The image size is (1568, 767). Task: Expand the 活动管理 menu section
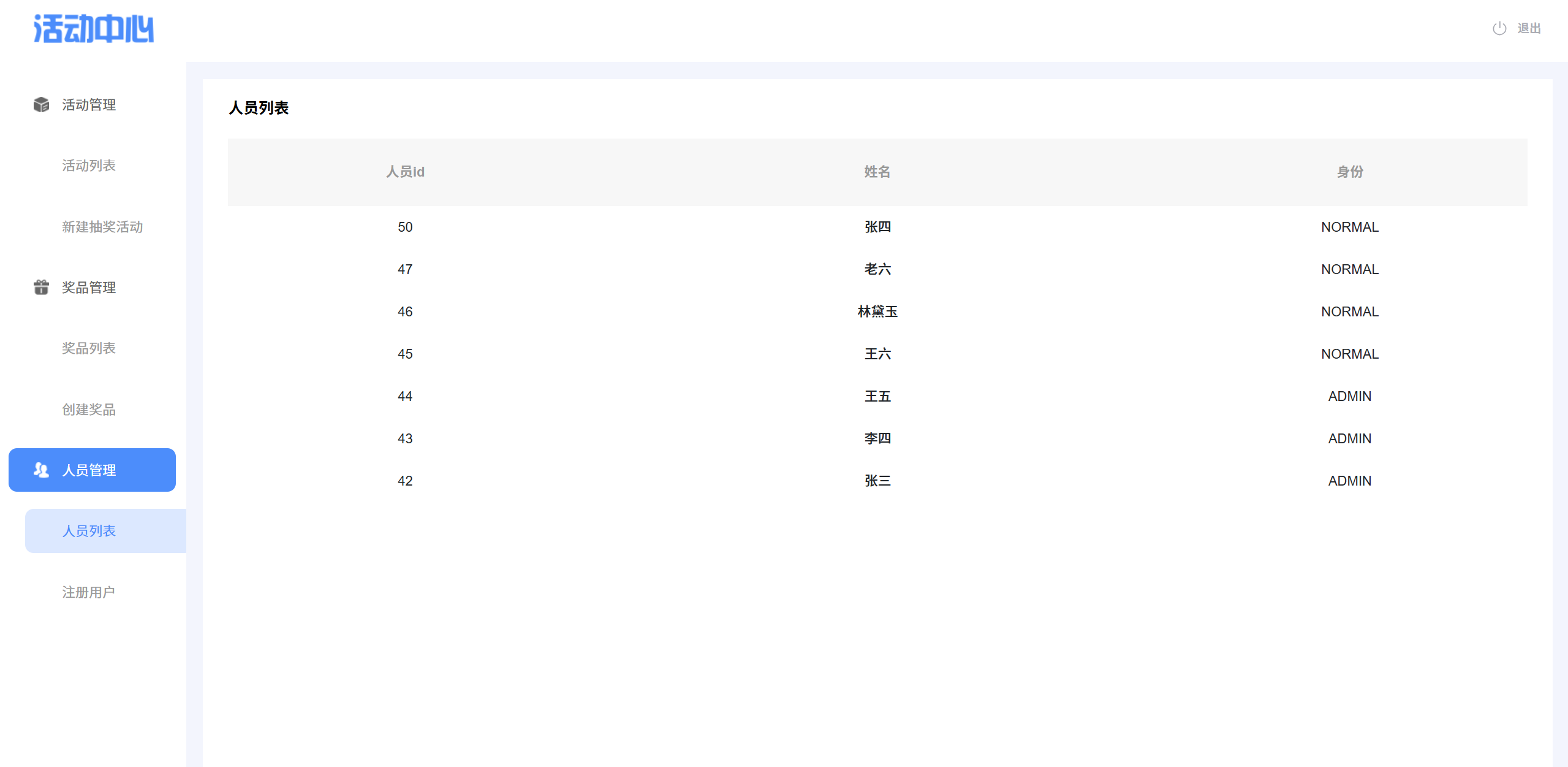(89, 105)
